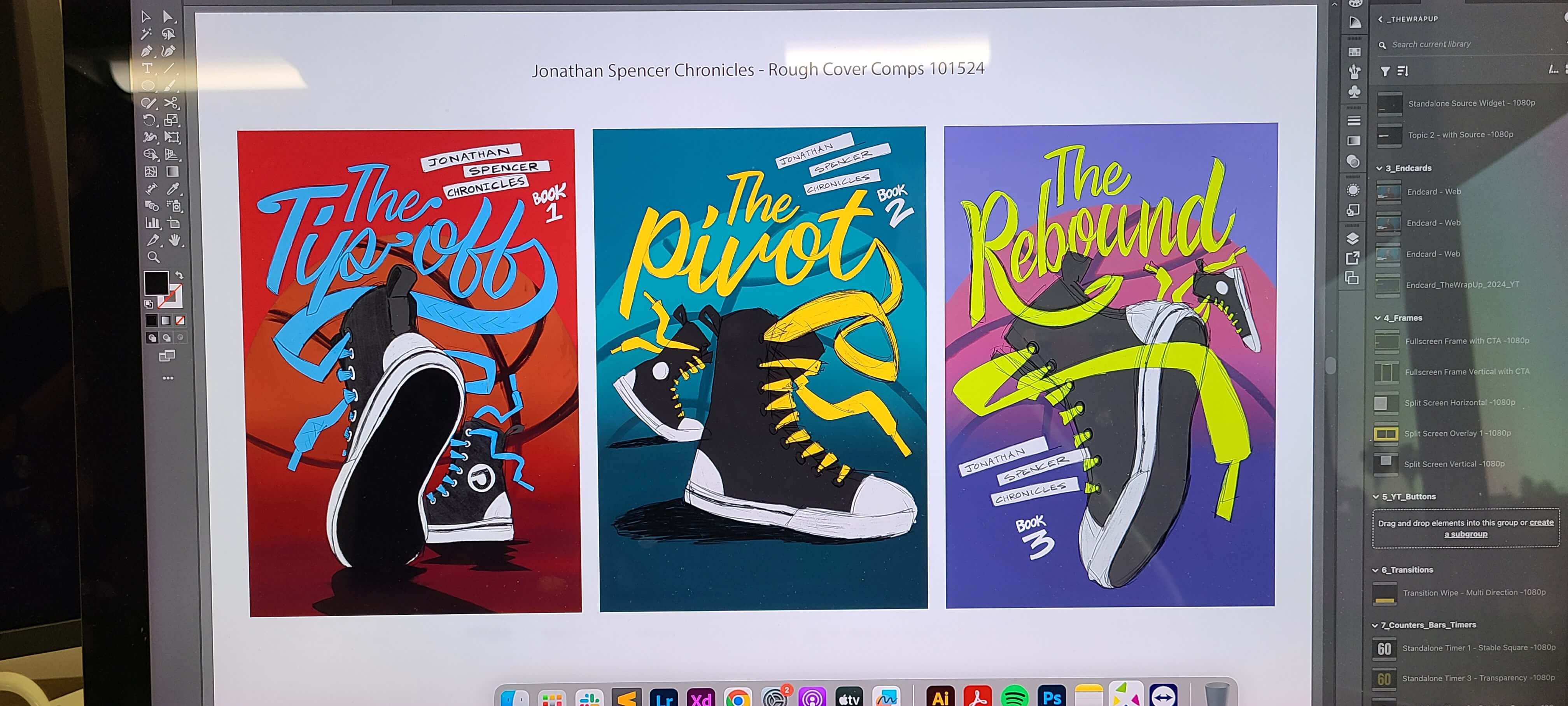Screen dimensions: 1568x706
Task: Open Photoshop from the dock
Action: 1052,697
